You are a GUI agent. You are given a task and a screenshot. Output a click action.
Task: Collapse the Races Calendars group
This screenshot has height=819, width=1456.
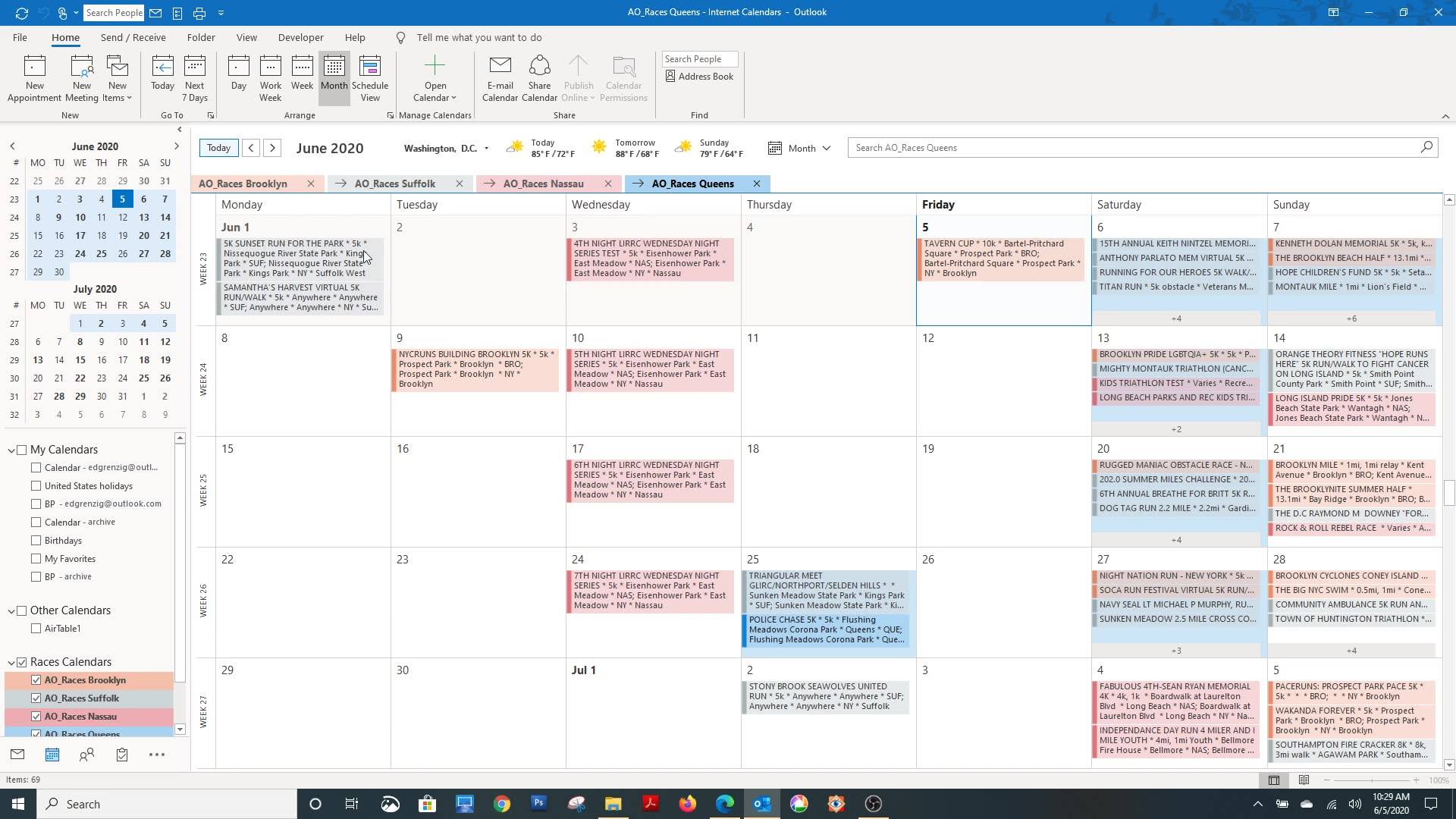pyautogui.click(x=11, y=663)
